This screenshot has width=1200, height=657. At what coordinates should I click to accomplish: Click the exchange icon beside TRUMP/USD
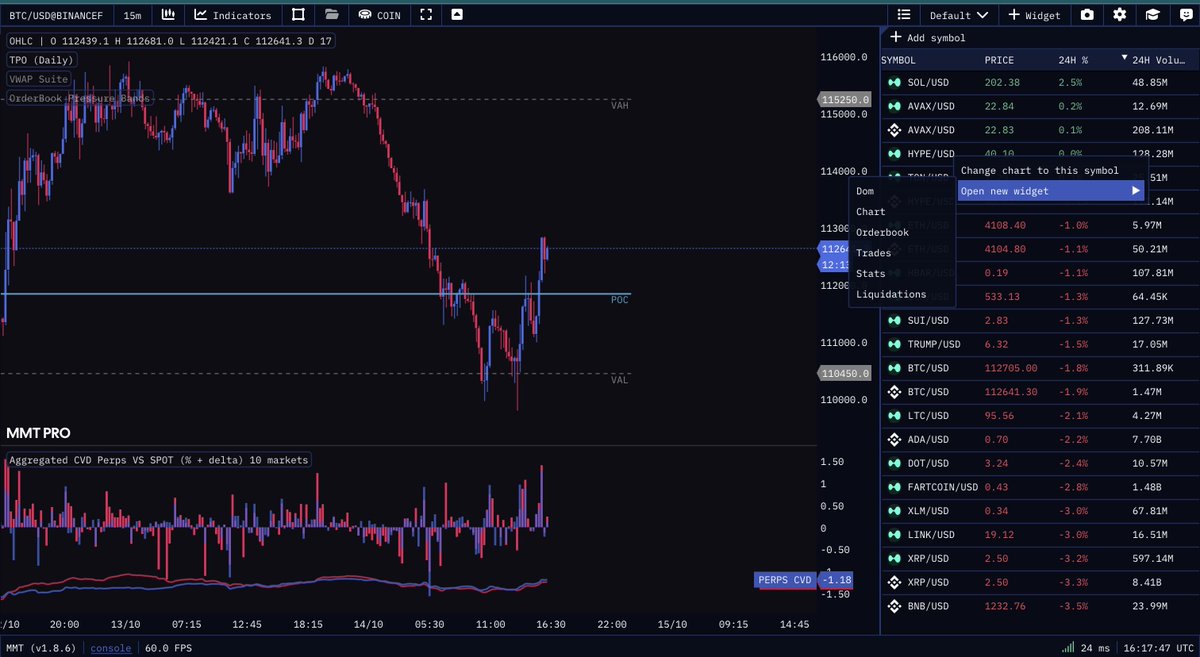point(894,344)
